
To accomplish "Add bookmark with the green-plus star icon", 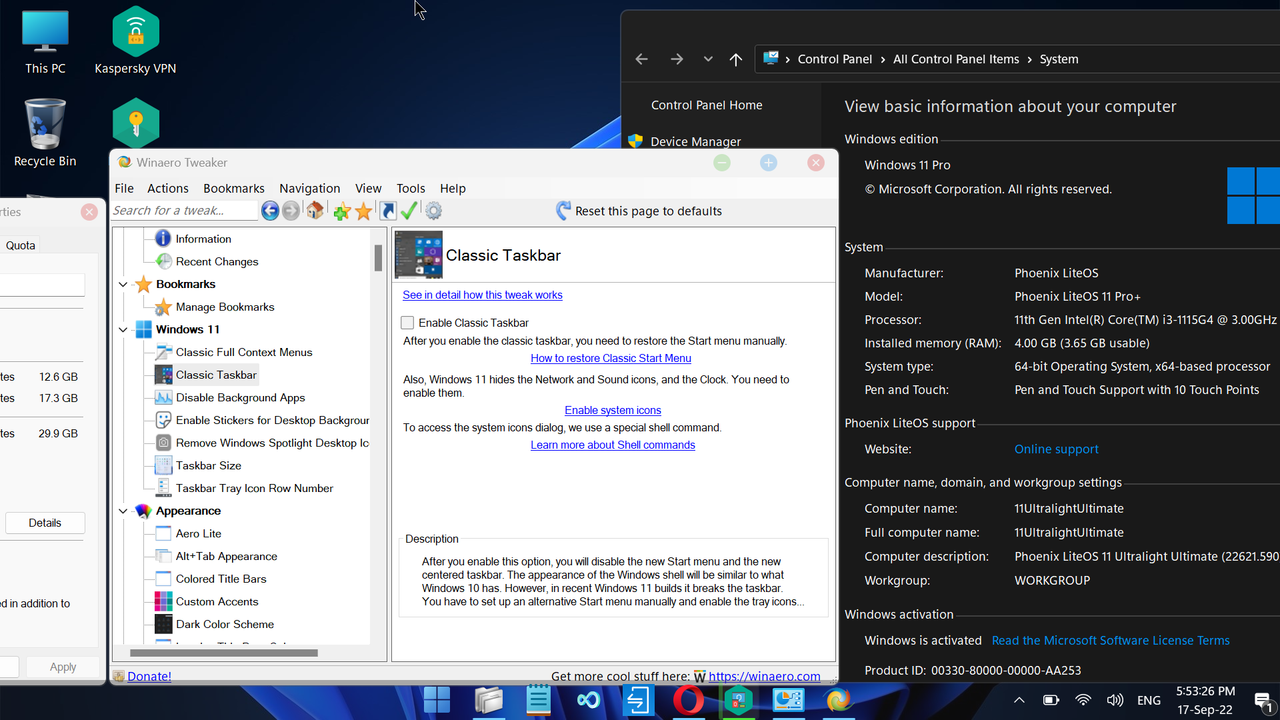I will (x=342, y=211).
